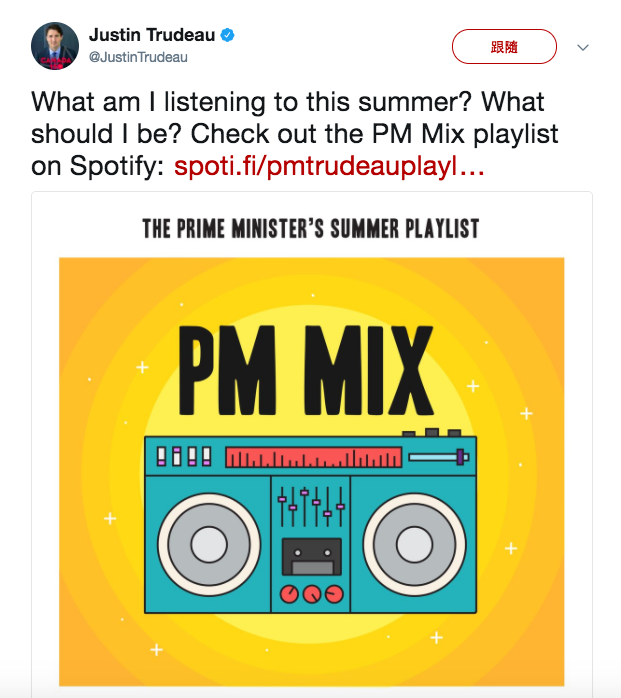621x698 pixels.
Task: Open the @JustinTrudeau handle link
Action: coord(138,57)
